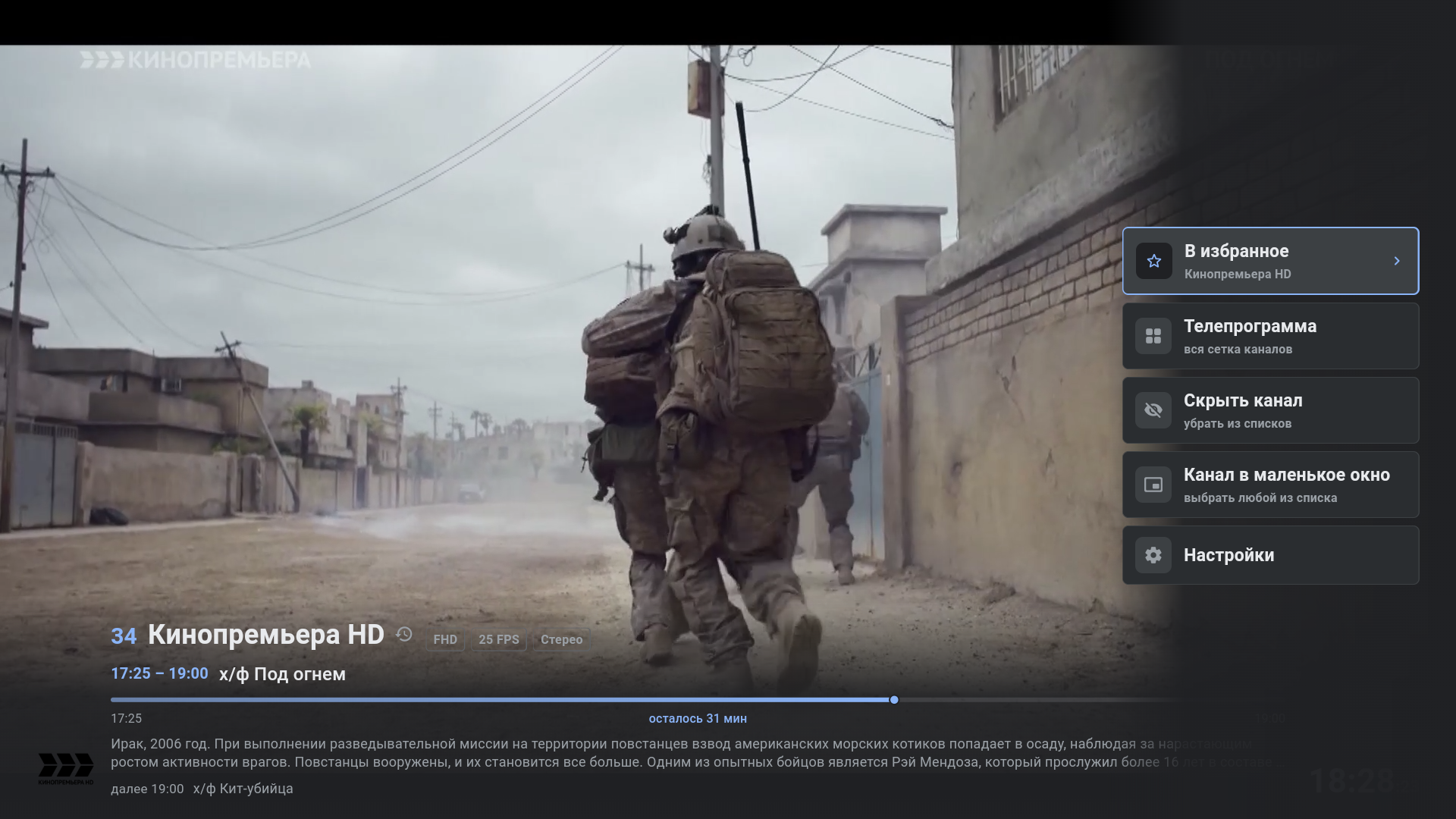Image resolution: width=1456 pixels, height=819 pixels.
Task: Click the TV guide grid icon
Action: [1153, 336]
